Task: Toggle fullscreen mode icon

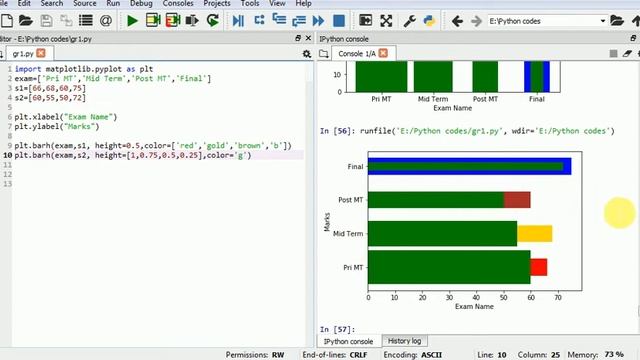Action: pyautogui.click(x=386, y=20)
